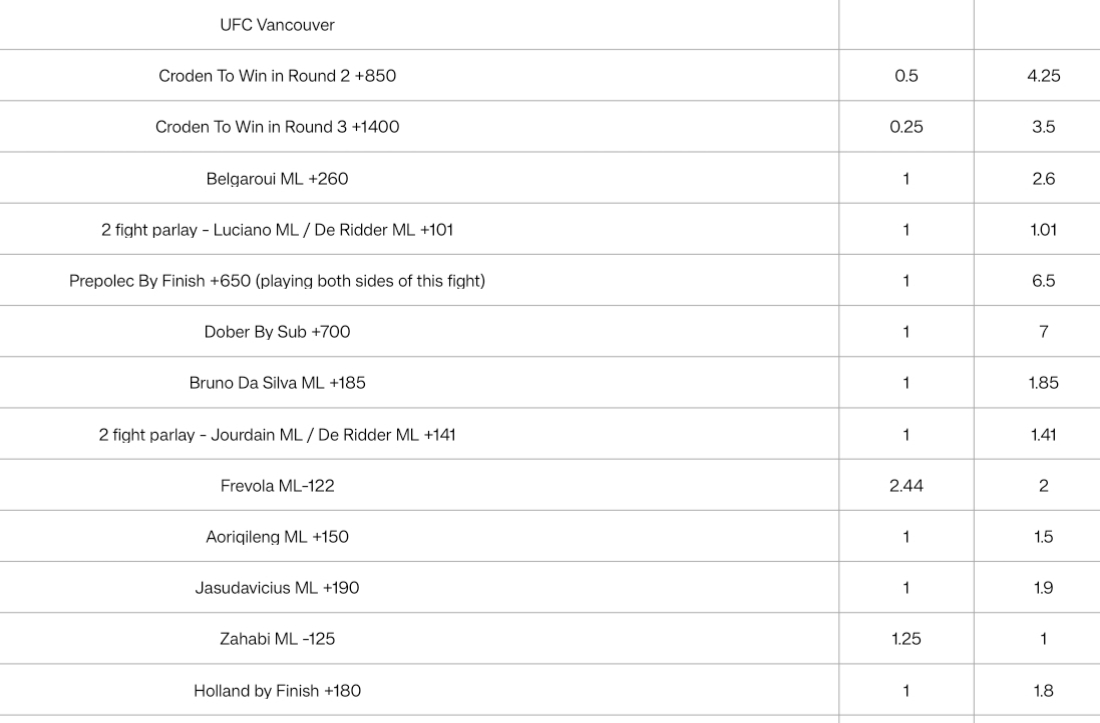Click the Prepolec By Finish +650 cell

point(277,281)
